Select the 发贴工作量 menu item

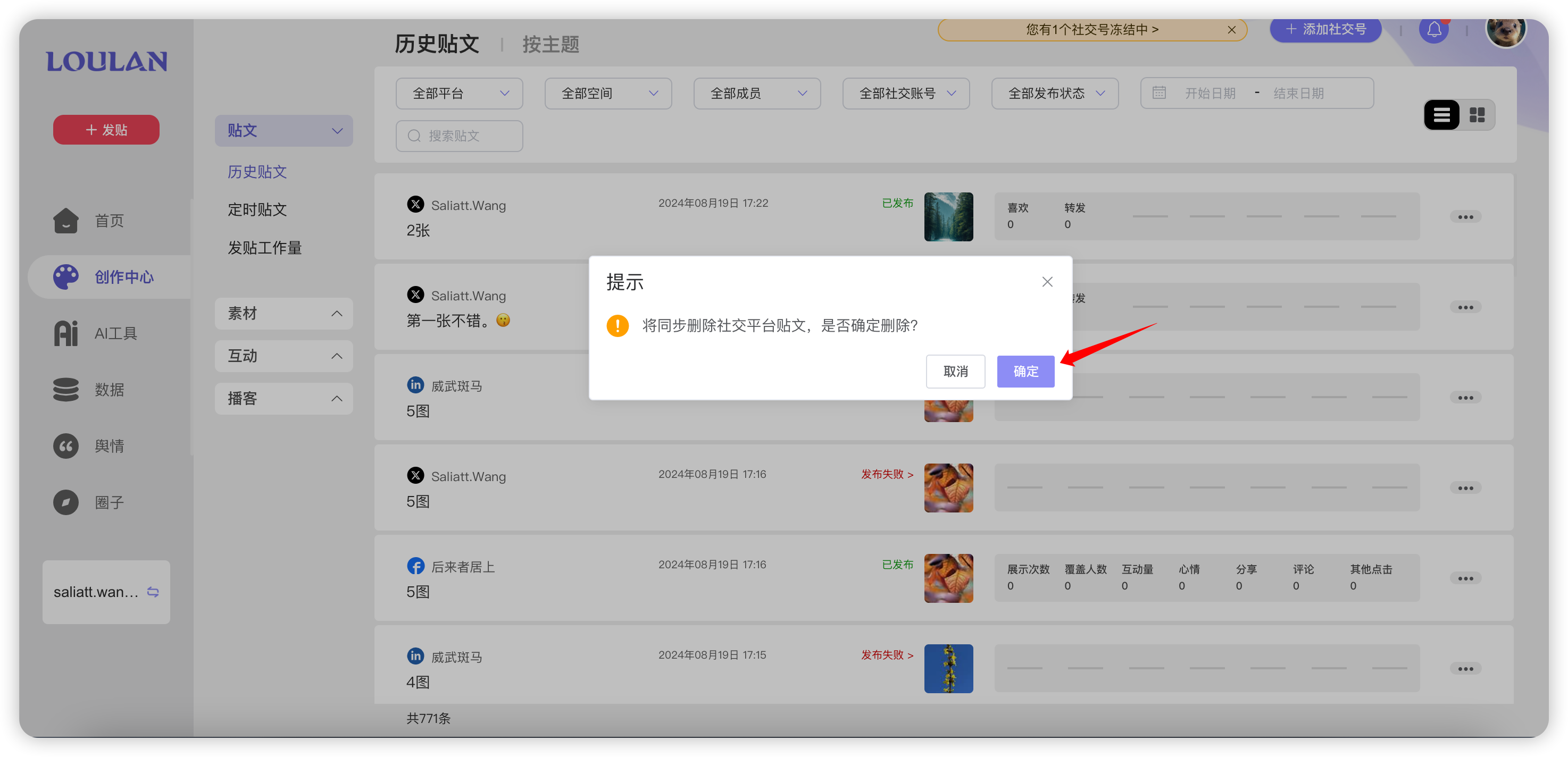[x=264, y=248]
